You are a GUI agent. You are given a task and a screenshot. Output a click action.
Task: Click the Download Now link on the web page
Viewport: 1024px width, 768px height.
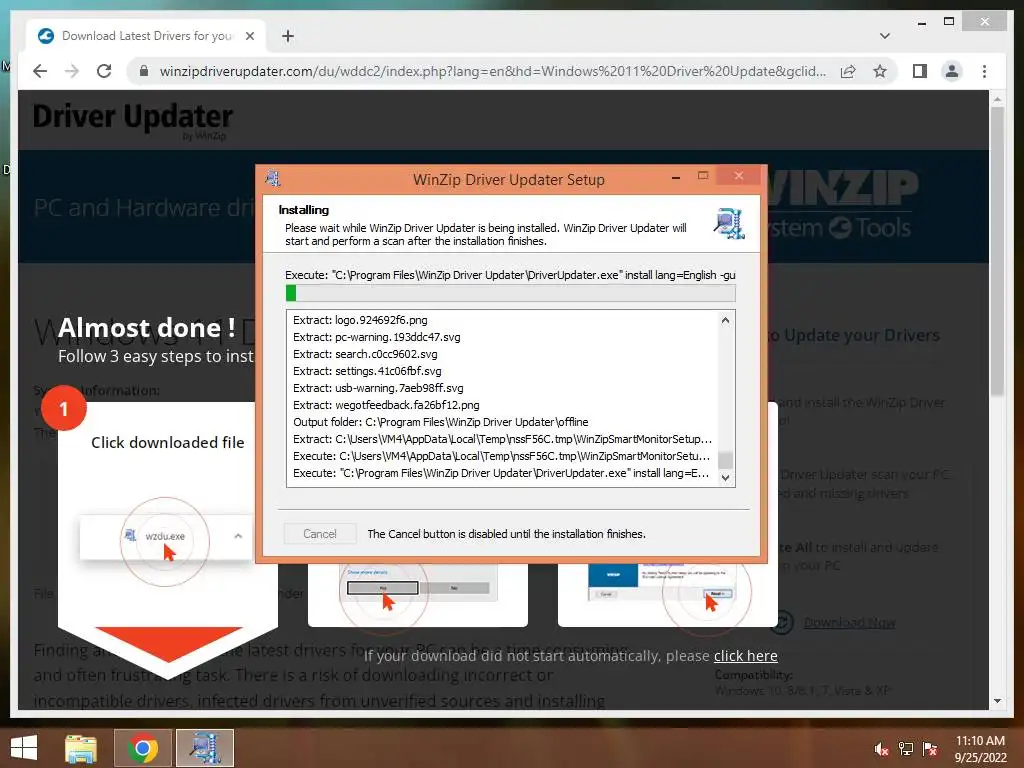tap(850, 623)
